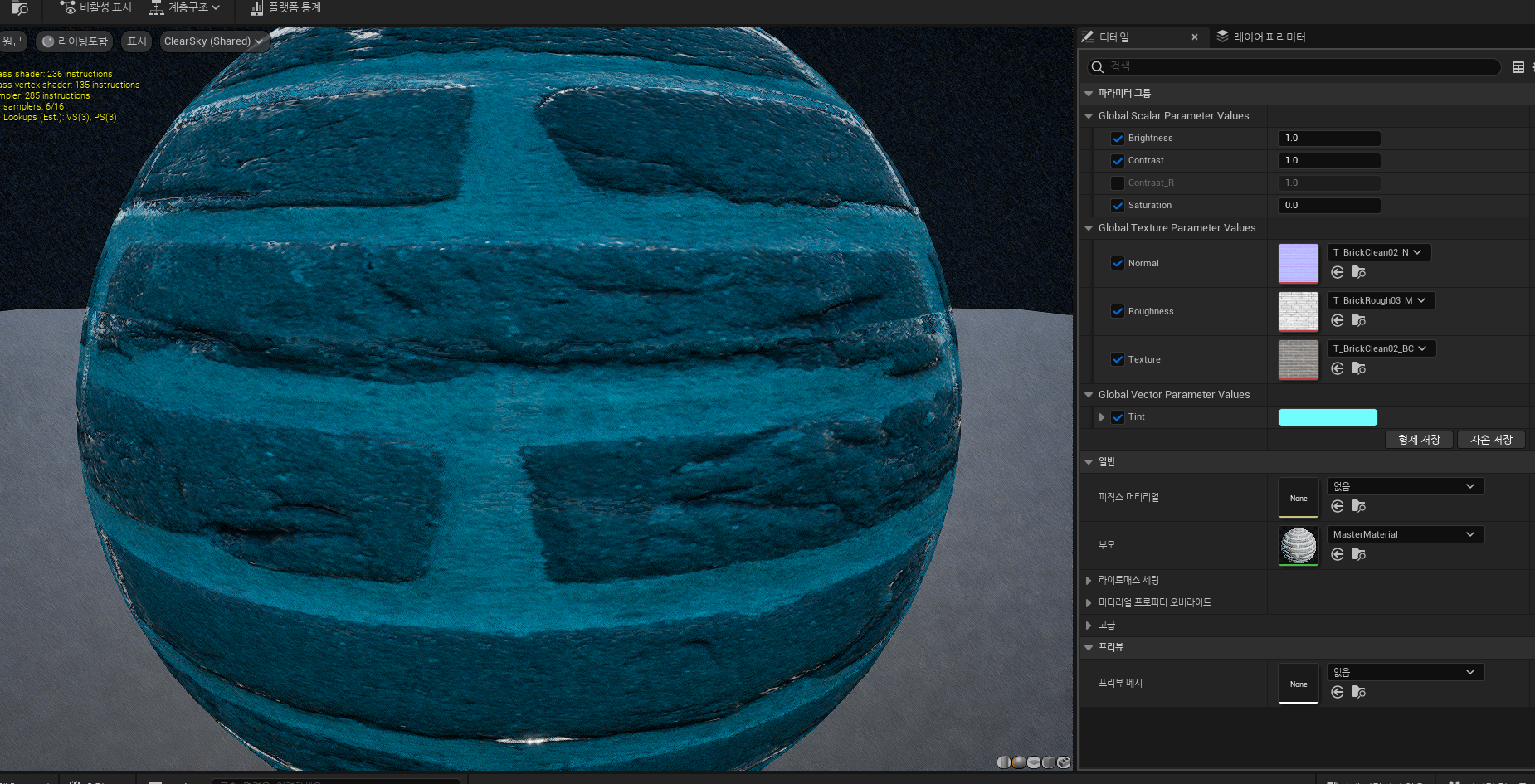1535x784 pixels.
Task: Open the 계층구조 hierarchy dropdown
Action: (x=184, y=7)
